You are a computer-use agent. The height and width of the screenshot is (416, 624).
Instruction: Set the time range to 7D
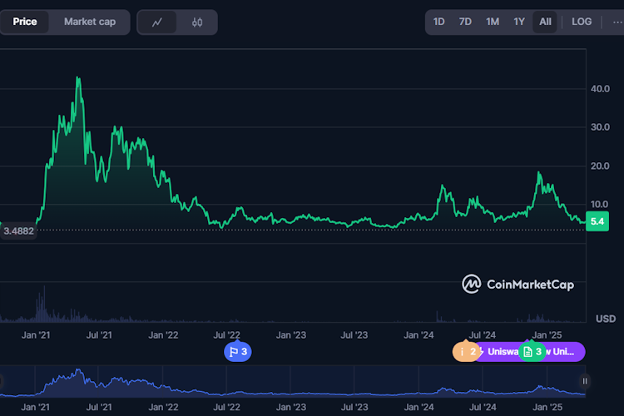(x=465, y=22)
